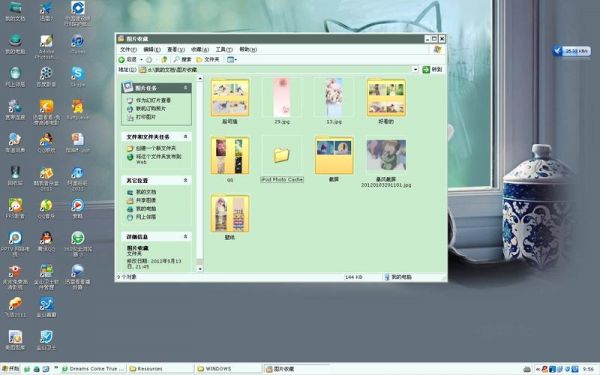Screen dimensions: 600x375
Task: Collapse the 图片任务 panel section
Action: point(186,88)
